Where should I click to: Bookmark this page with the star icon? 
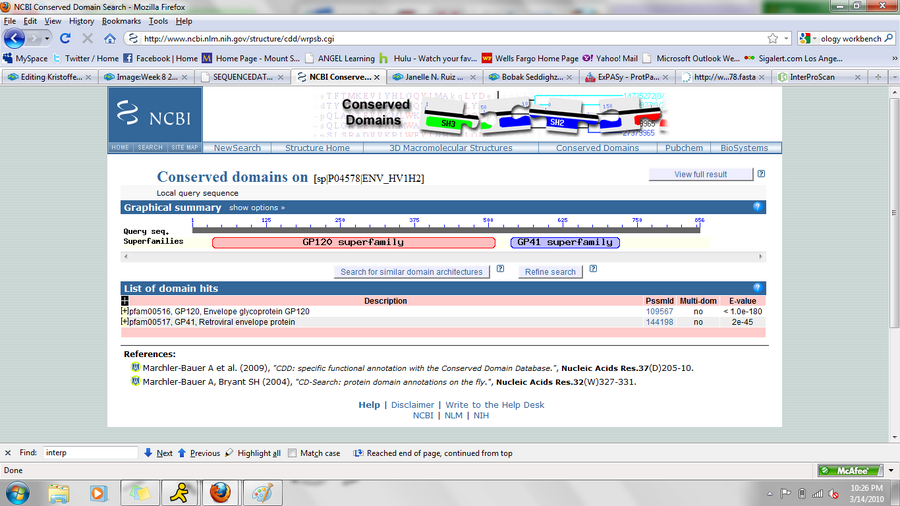tap(772, 39)
